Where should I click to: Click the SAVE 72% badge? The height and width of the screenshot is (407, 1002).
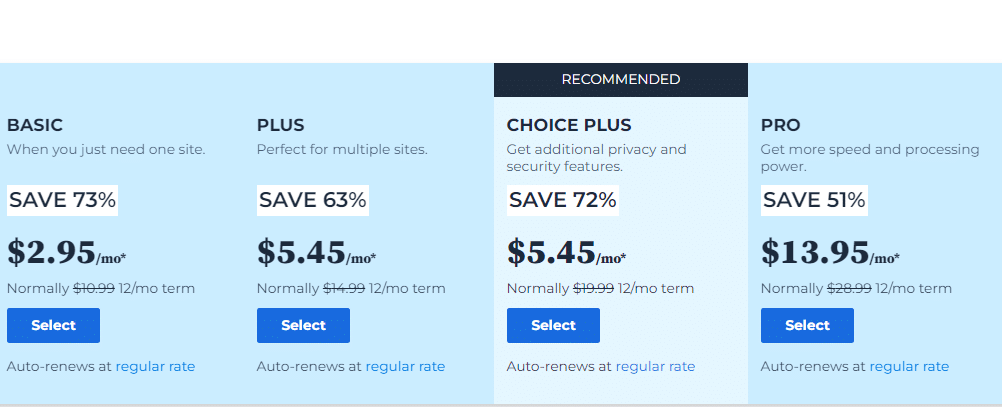562,201
